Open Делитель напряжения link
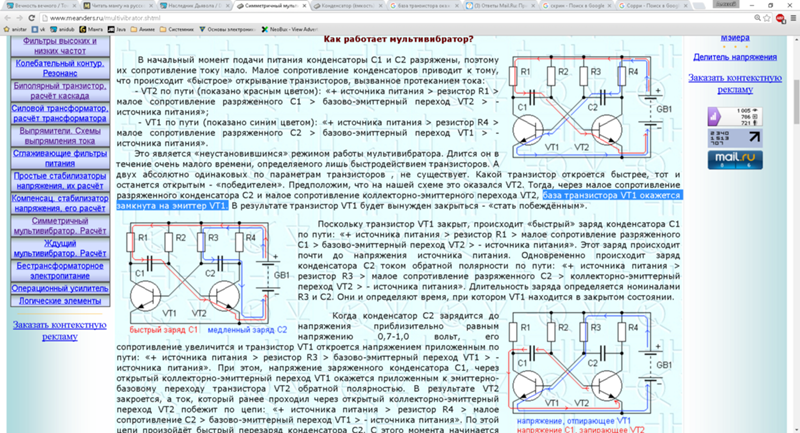Image resolution: width=800 pixels, height=433 pixels. pos(735,57)
